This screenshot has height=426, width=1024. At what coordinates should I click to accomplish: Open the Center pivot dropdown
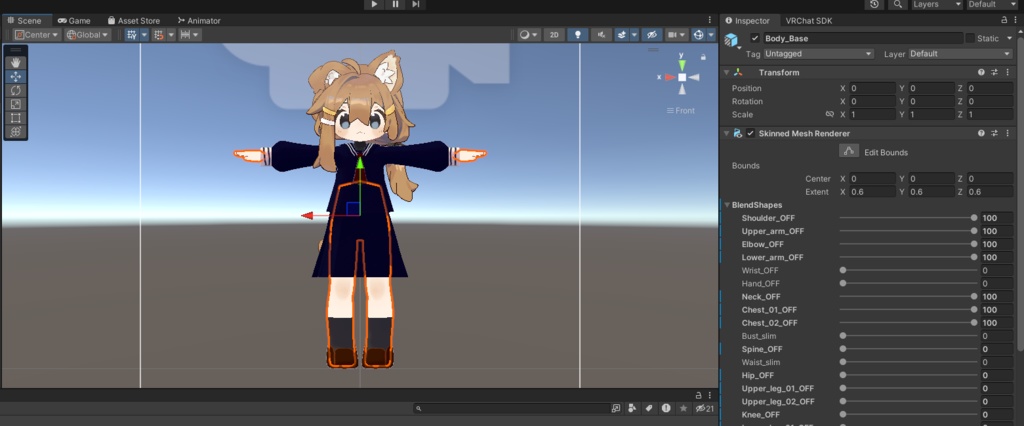pos(37,35)
